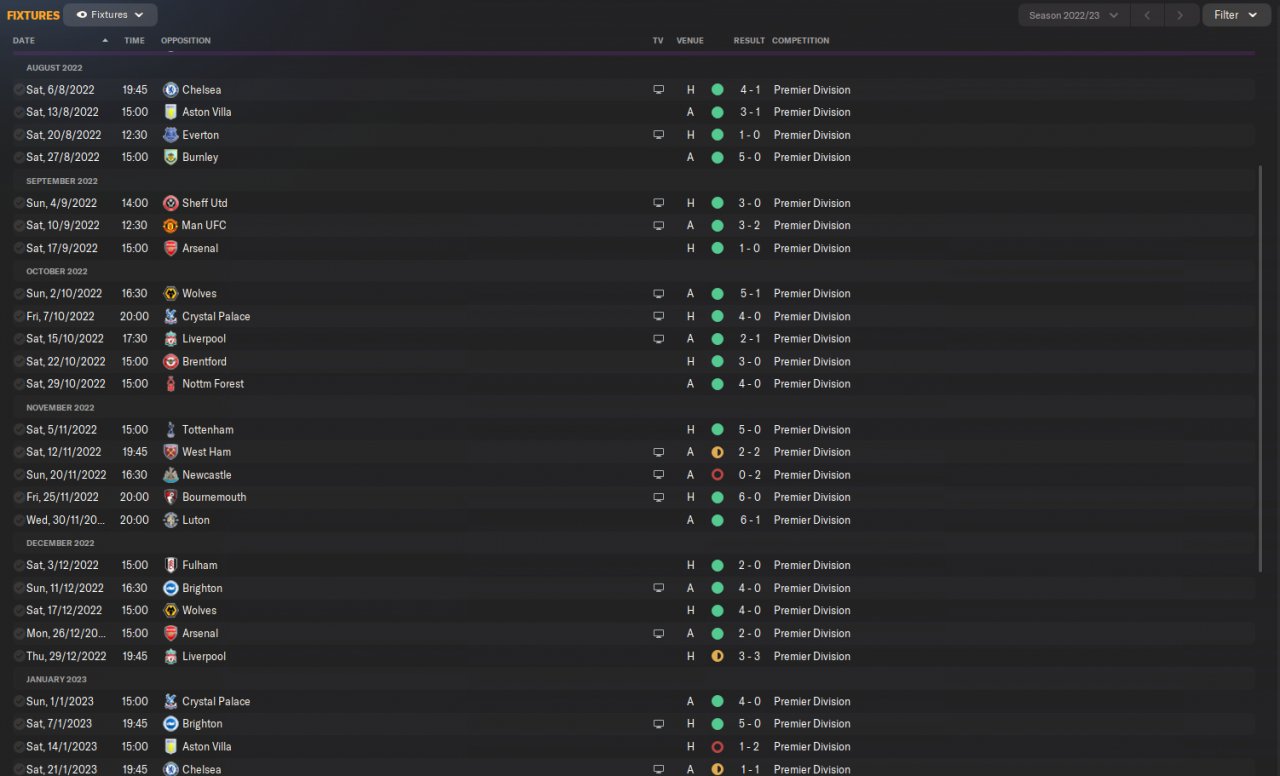Click the vertical scrollbar of the fixtures list
This screenshot has height=776, width=1280.
click(1261, 370)
